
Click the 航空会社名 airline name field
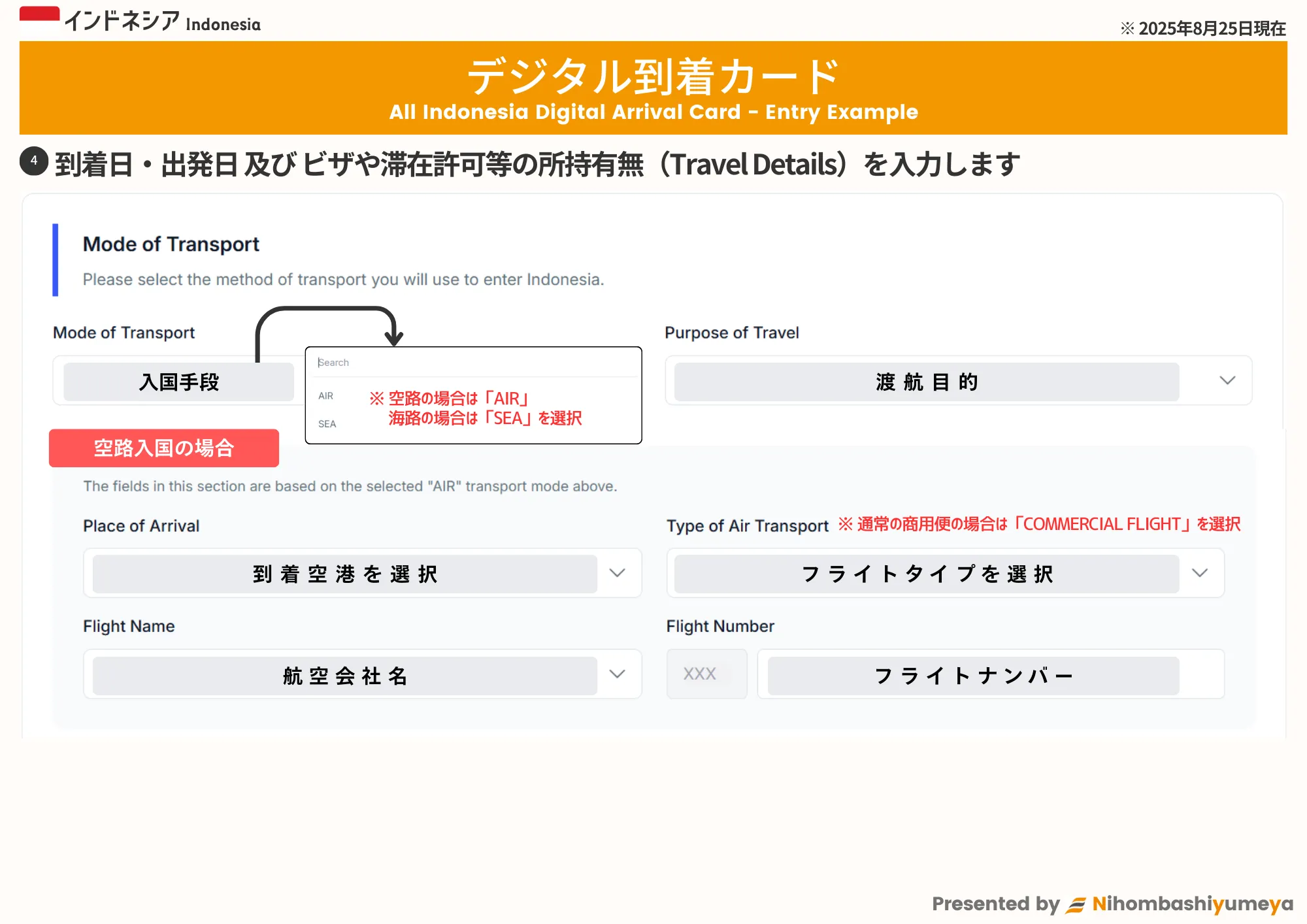coord(344,675)
